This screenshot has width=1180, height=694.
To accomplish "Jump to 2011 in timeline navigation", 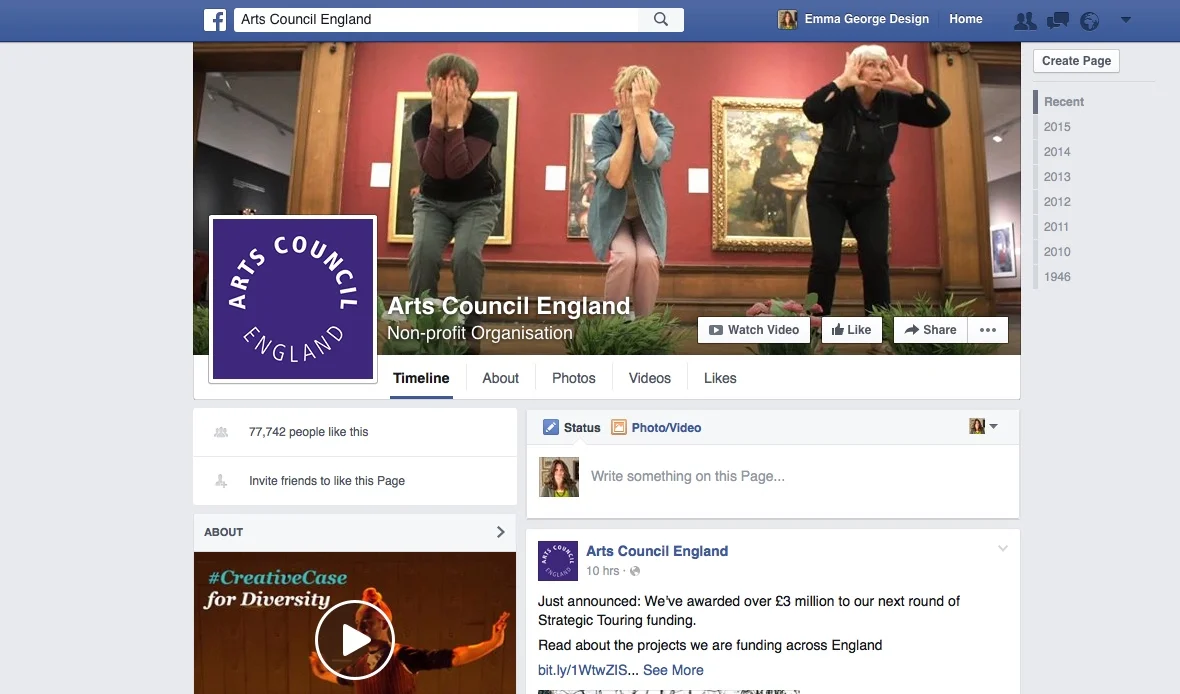I will (1056, 227).
